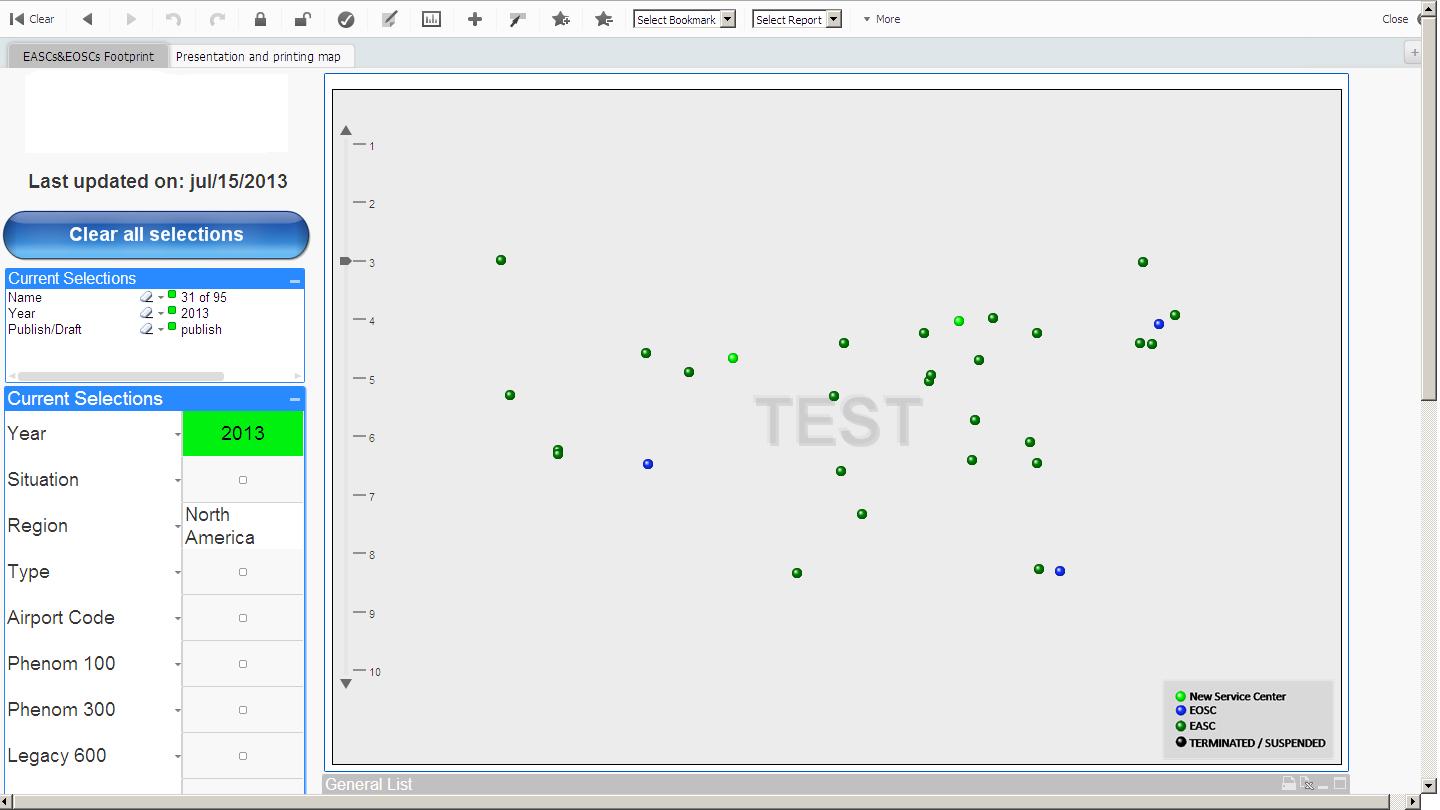This screenshot has width=1440, height=810.
Task: Toggle the Airport Code selection checkbox
Action: [243, 618]
